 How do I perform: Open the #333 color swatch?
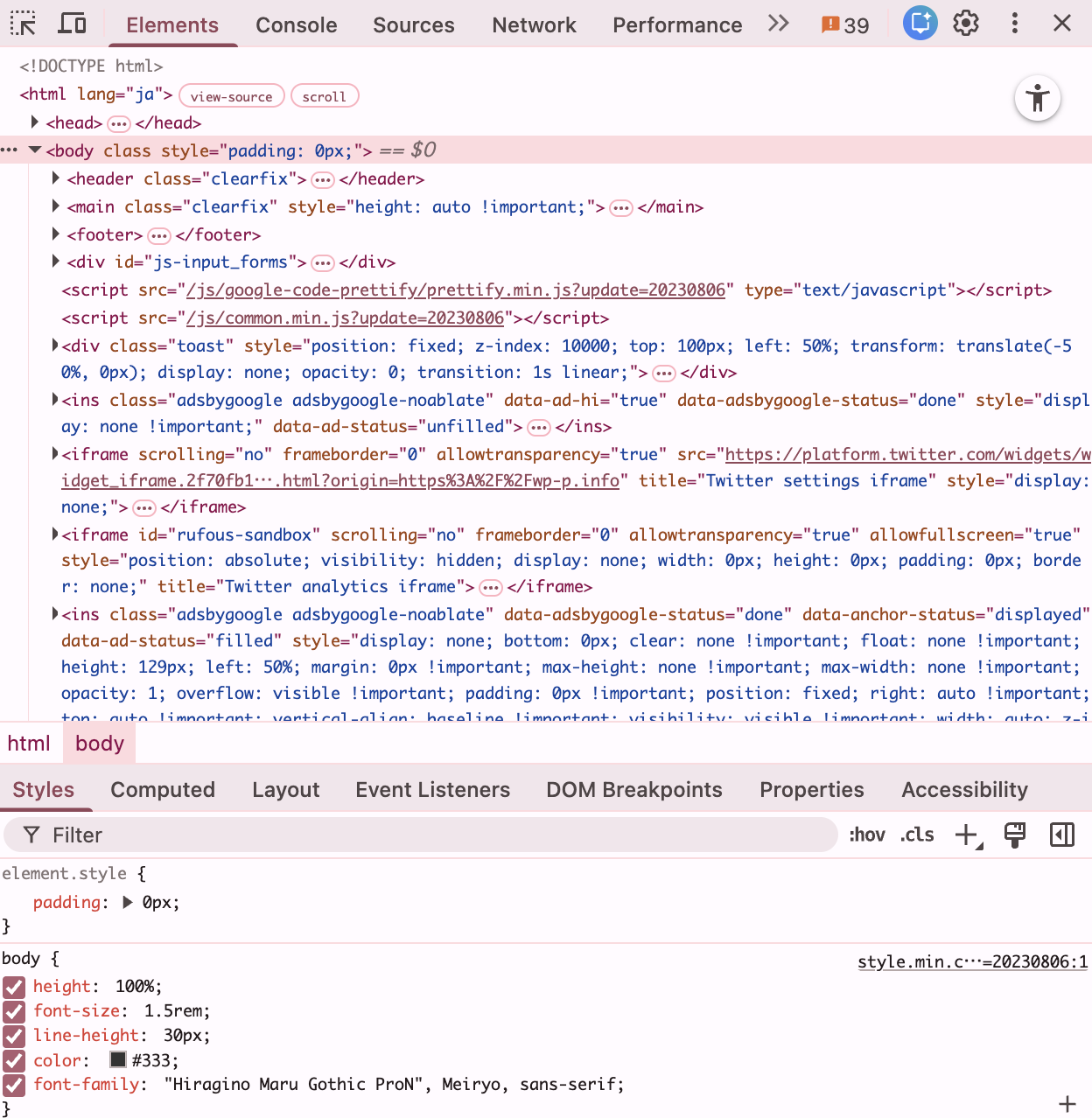tap(118, 1059)
